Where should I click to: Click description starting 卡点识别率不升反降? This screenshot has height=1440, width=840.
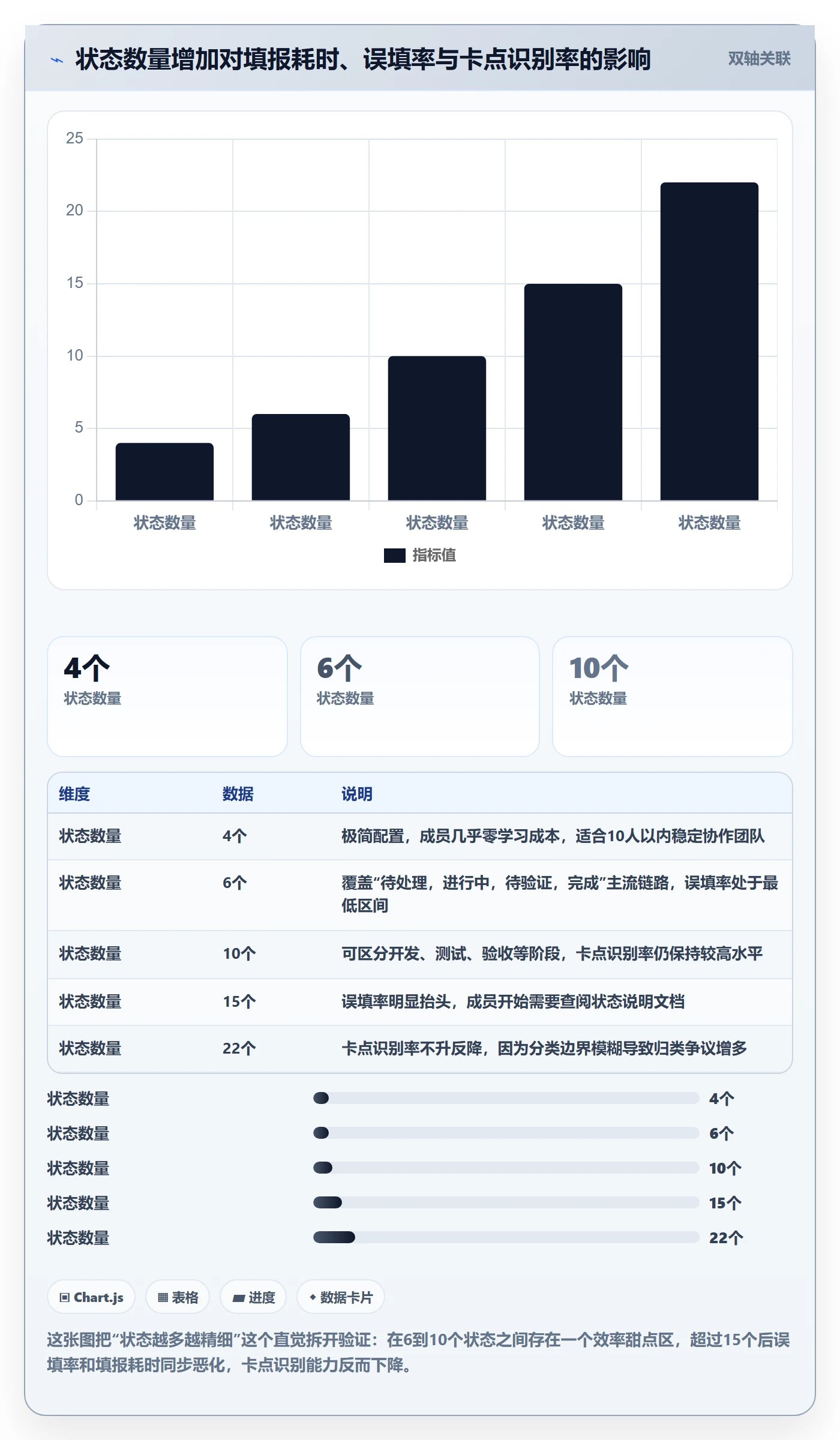click(544, 1049)
